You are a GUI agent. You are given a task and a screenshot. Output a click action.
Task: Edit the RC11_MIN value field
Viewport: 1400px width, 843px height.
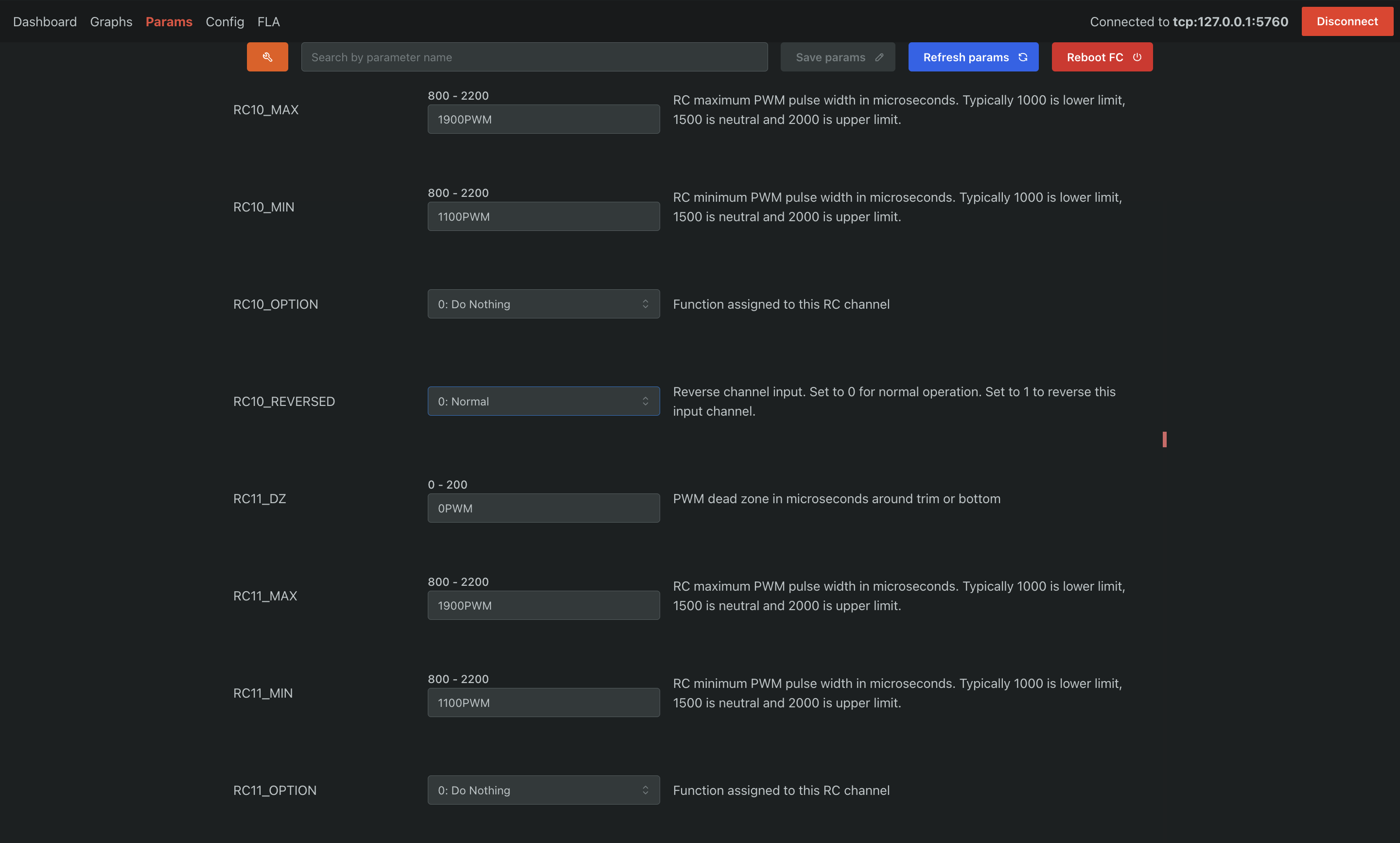pos(543,702)
